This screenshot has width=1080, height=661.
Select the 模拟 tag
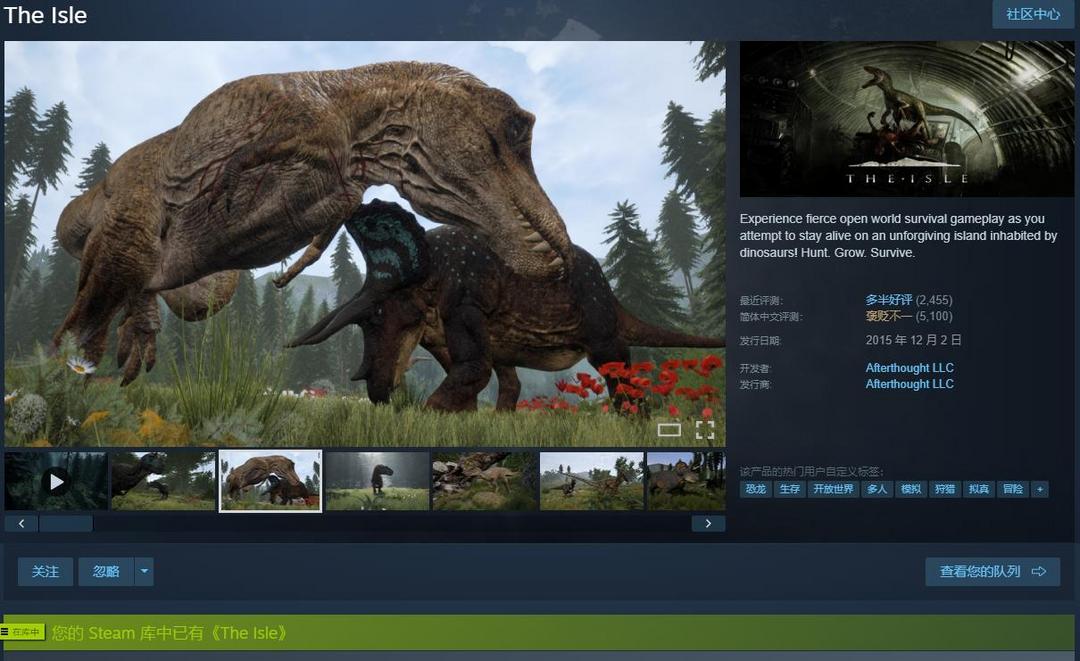click(911, 489)
